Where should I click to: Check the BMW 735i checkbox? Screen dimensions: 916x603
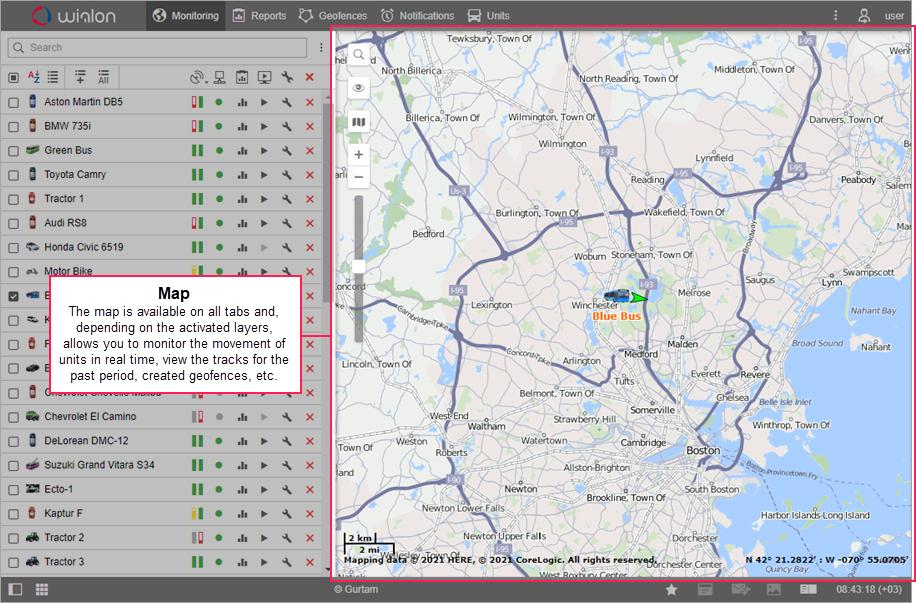(13, 126)
